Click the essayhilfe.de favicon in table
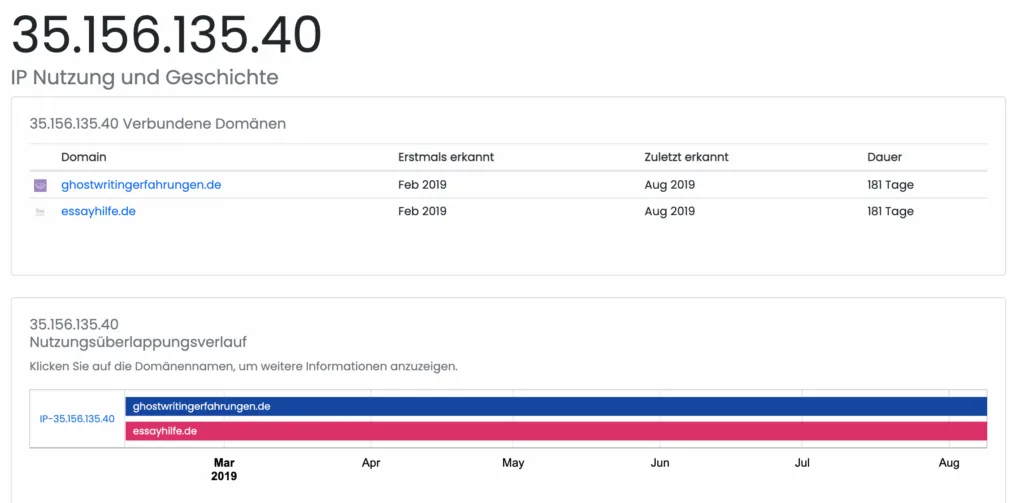The width and height of the screenshot is (1024, 503). 40,212
